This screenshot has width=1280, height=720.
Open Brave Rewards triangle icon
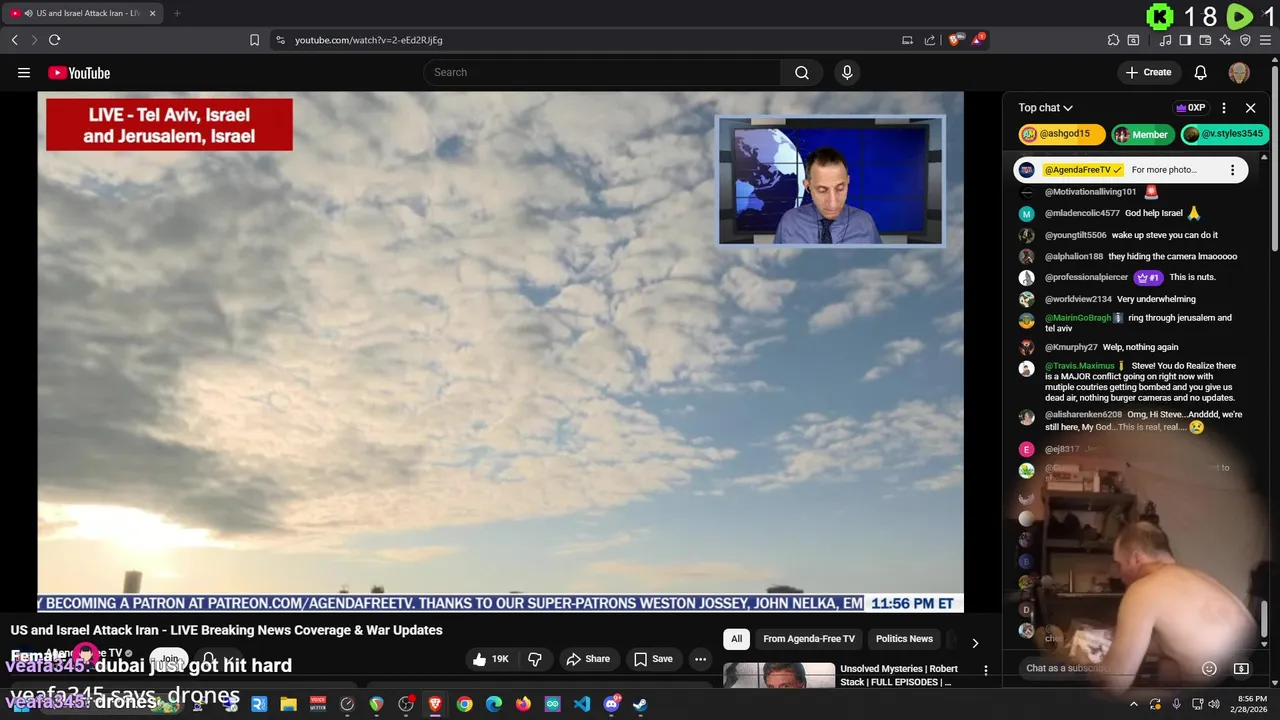978,40
